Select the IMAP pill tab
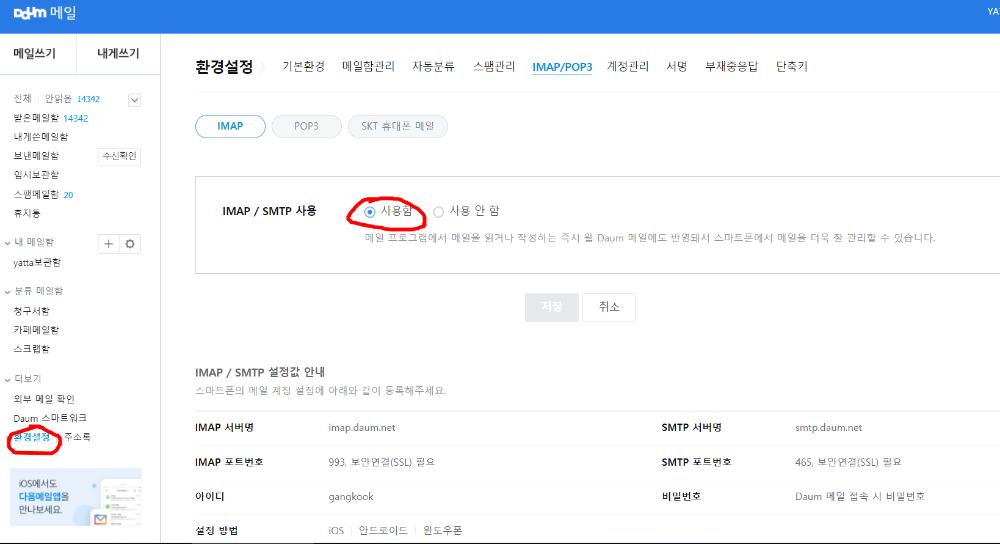 point(230,126)
